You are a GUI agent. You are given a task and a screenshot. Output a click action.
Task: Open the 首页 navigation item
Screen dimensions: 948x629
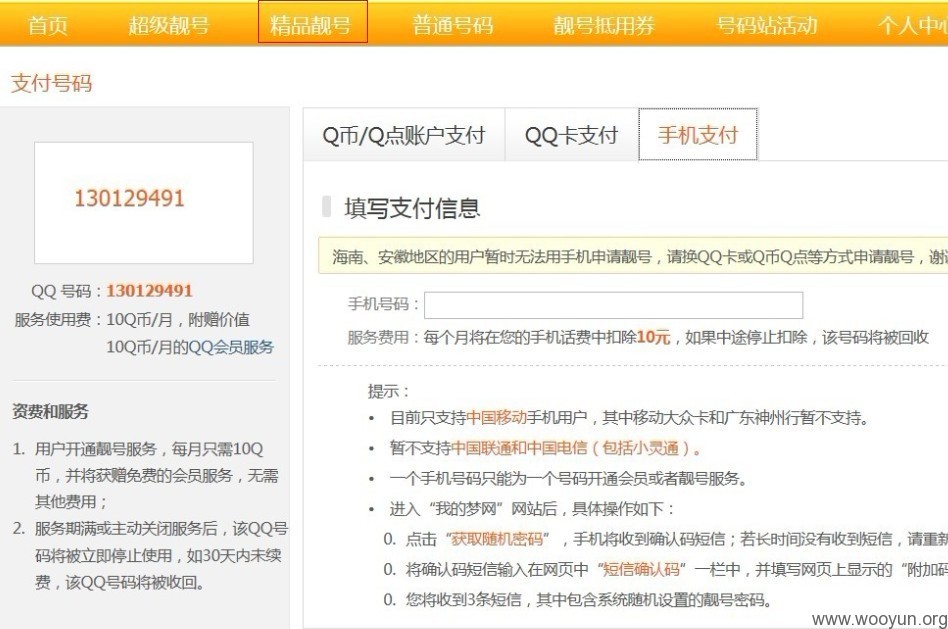click(48, 25)
